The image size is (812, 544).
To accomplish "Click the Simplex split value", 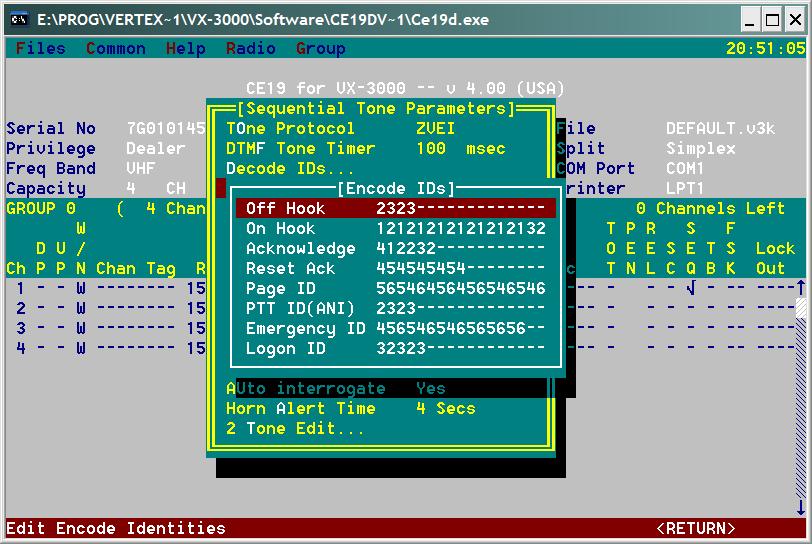I will point(701,149).
